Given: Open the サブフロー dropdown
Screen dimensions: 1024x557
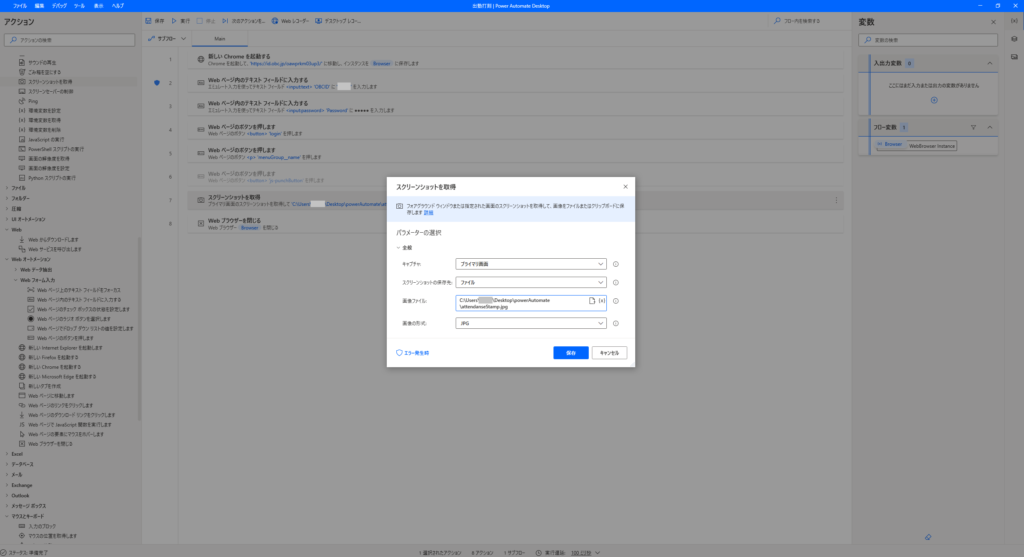Looking at the screenshot, I should (x=167, y=39).
